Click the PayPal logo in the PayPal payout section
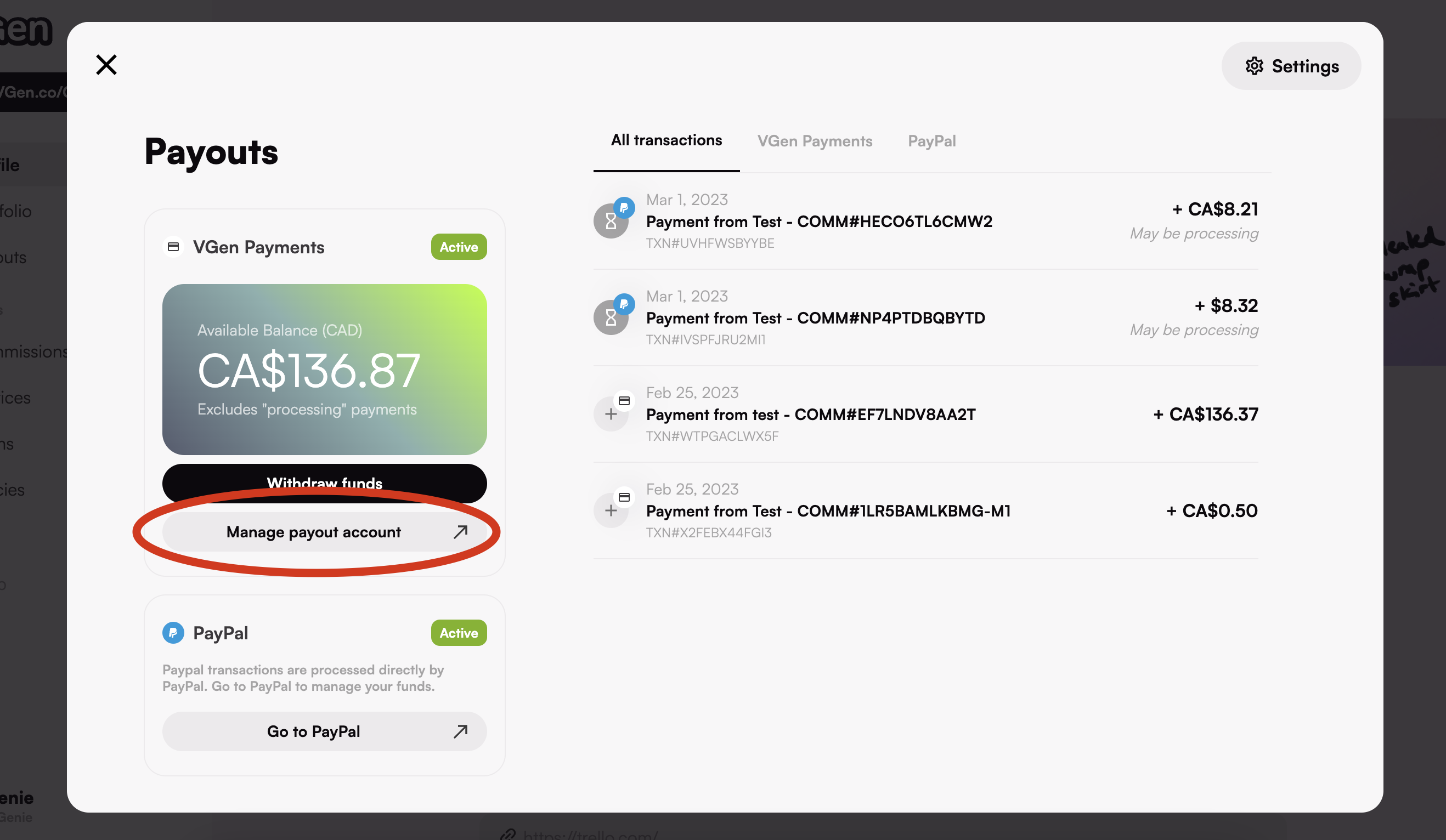 (173, 632)
